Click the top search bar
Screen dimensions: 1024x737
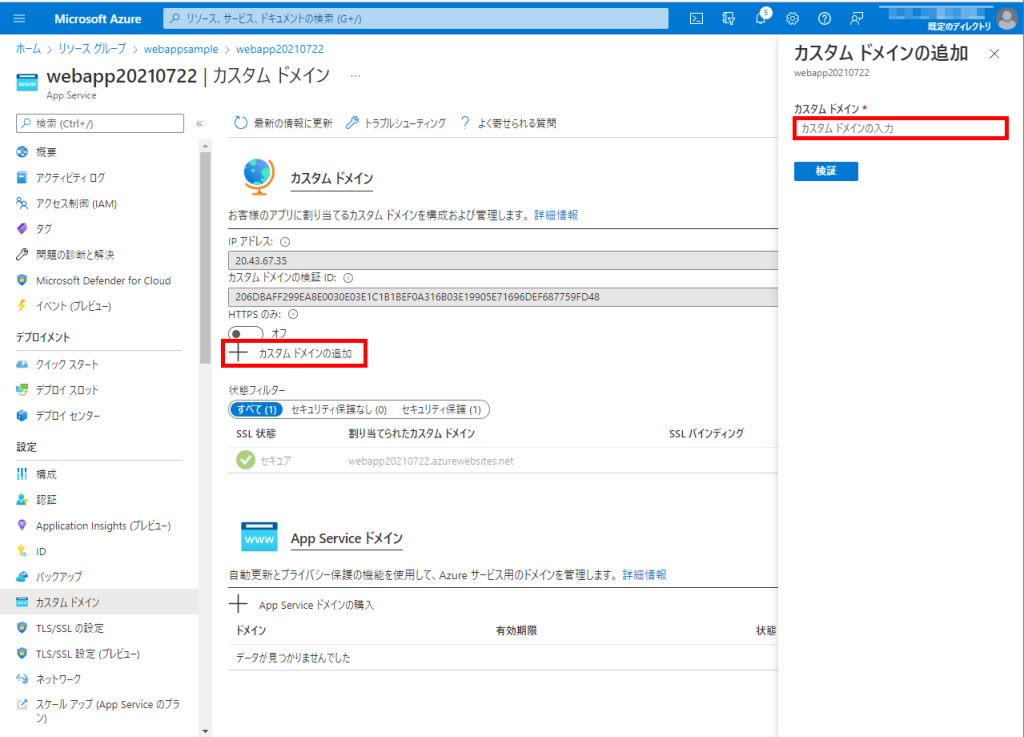[416, 18]
